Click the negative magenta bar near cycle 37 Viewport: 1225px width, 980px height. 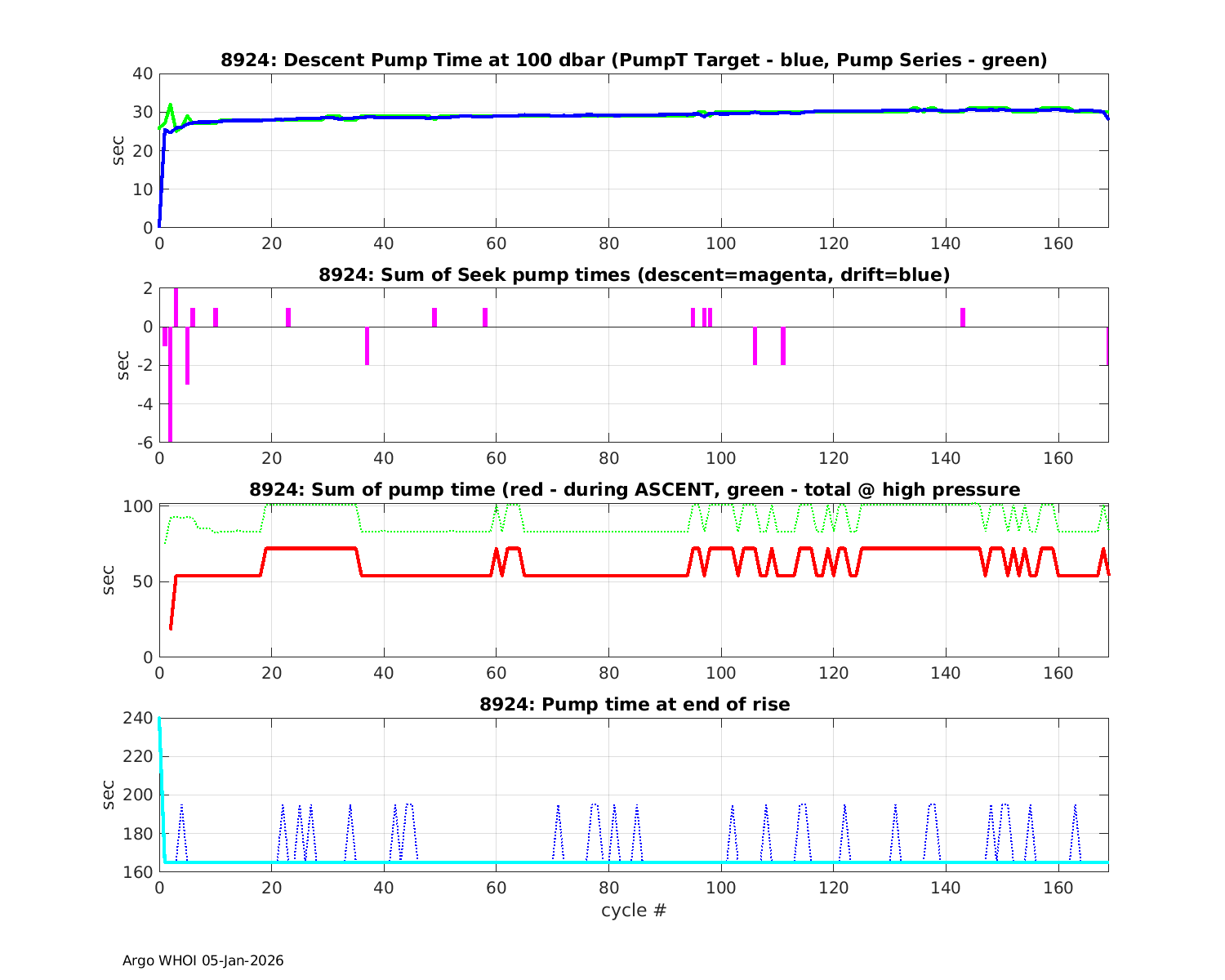[367, 346]
